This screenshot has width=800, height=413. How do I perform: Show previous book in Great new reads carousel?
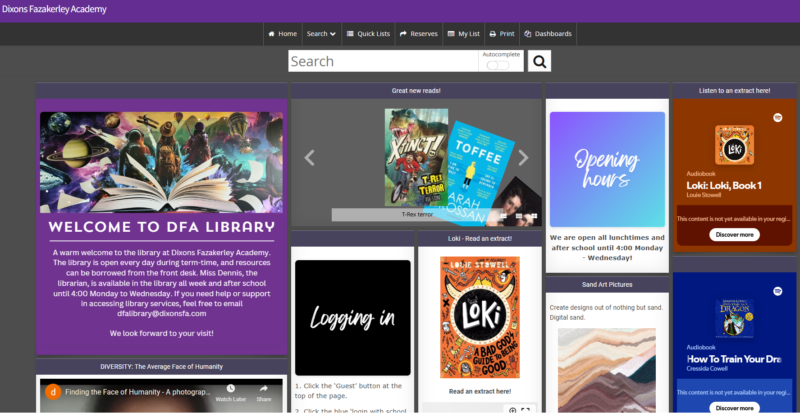[309, 157]
